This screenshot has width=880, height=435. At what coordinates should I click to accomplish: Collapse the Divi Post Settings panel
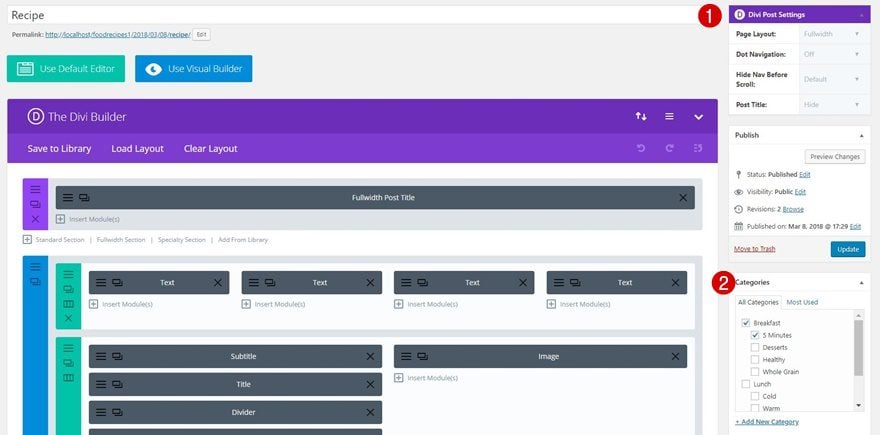click(x=861, y=15)
